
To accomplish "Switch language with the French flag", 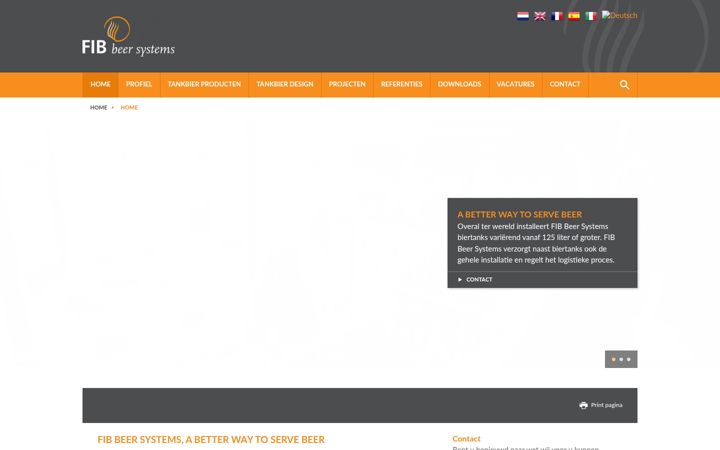I will click(x=557, y=16).
